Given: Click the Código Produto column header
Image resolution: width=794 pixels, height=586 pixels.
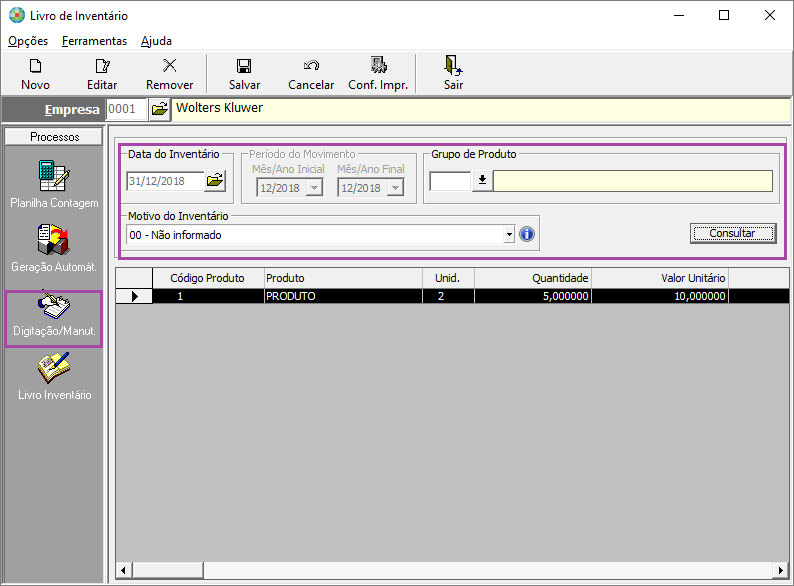Looking at the screenshot, I should (x=208, y=278).
